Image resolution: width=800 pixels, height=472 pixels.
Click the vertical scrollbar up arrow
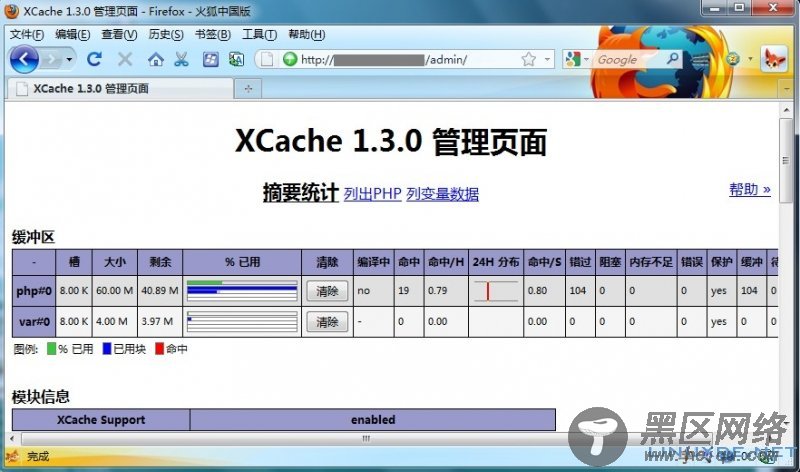786,110
